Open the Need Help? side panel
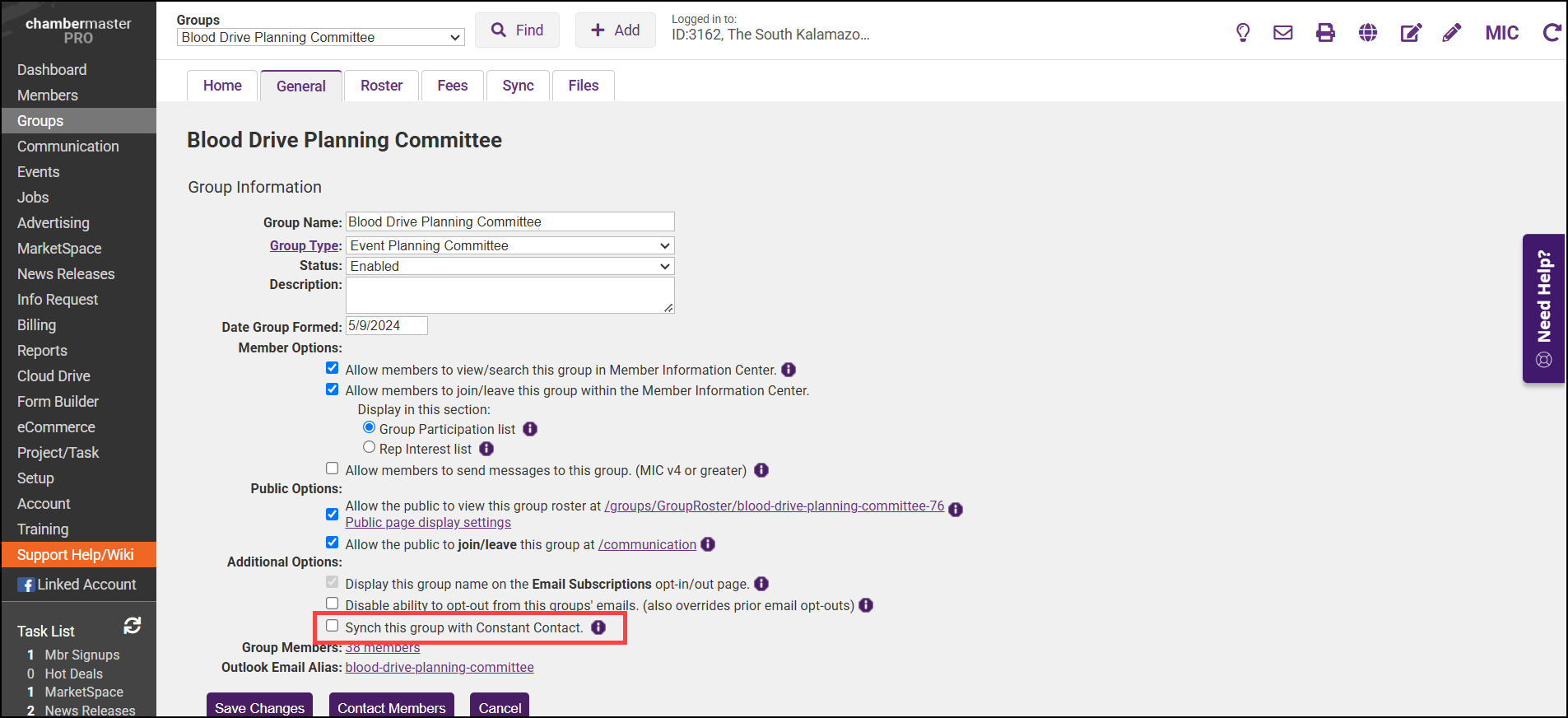Image resolution: width=1568 pixels, height=718 pixels. (x=1543, y=308)
